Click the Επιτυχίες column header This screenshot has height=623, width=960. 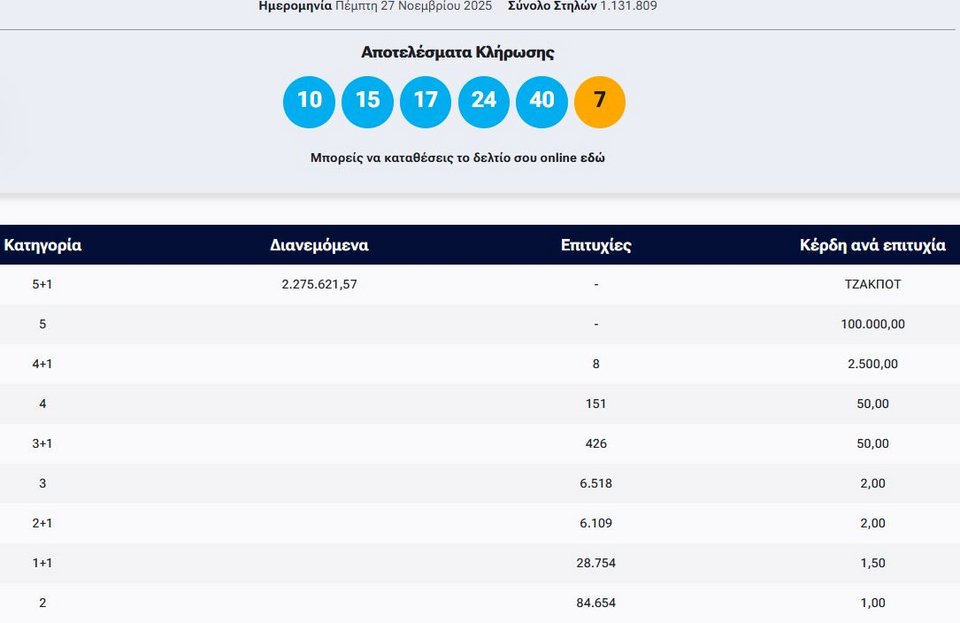point(596,245)
